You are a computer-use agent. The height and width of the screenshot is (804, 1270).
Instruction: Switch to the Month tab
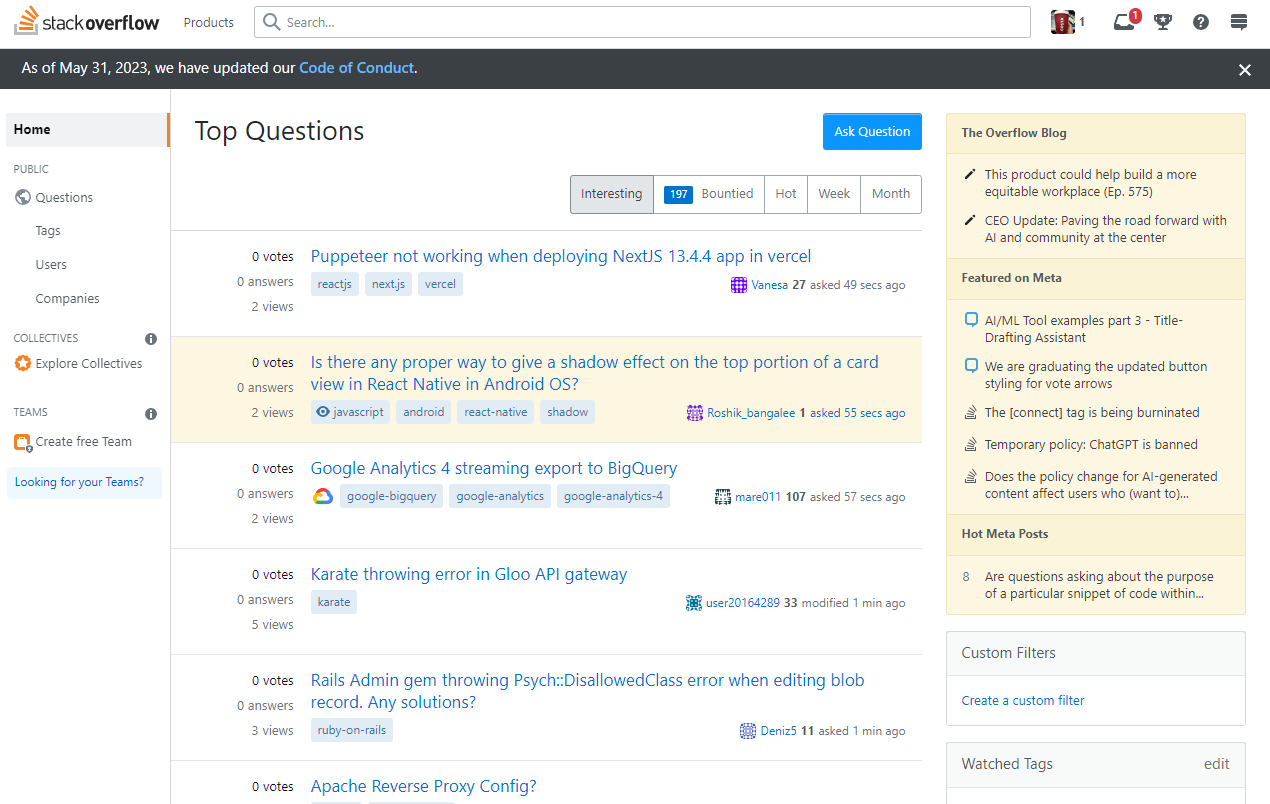[891, 194]
